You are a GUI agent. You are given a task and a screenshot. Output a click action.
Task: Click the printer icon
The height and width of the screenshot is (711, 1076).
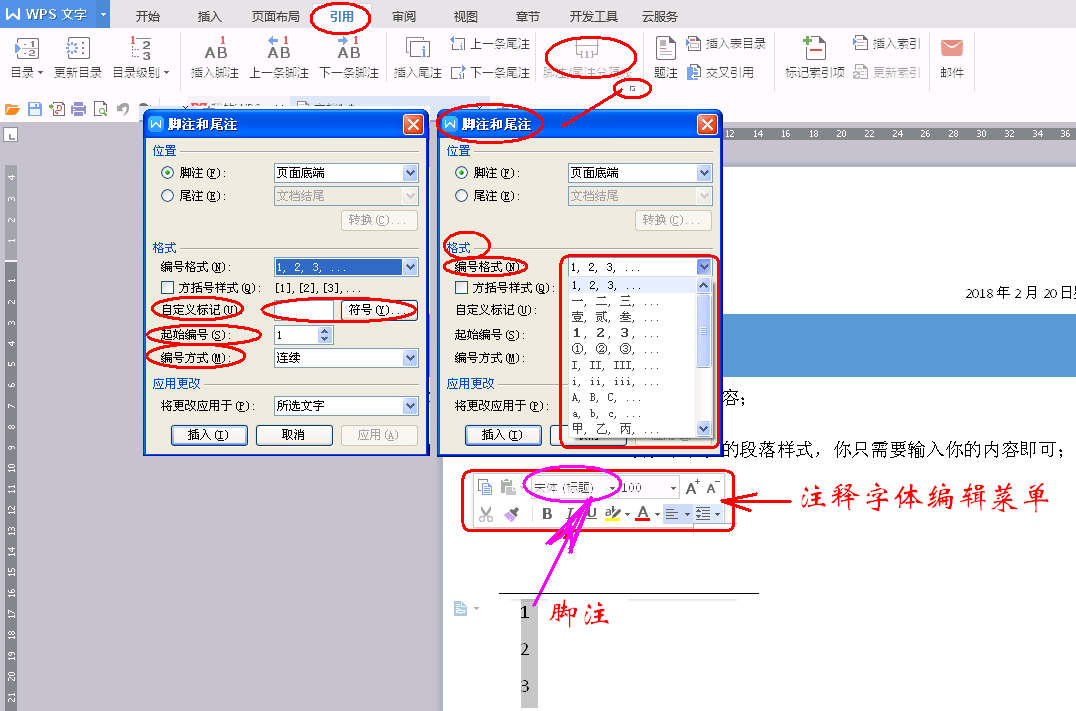(79, 109)
